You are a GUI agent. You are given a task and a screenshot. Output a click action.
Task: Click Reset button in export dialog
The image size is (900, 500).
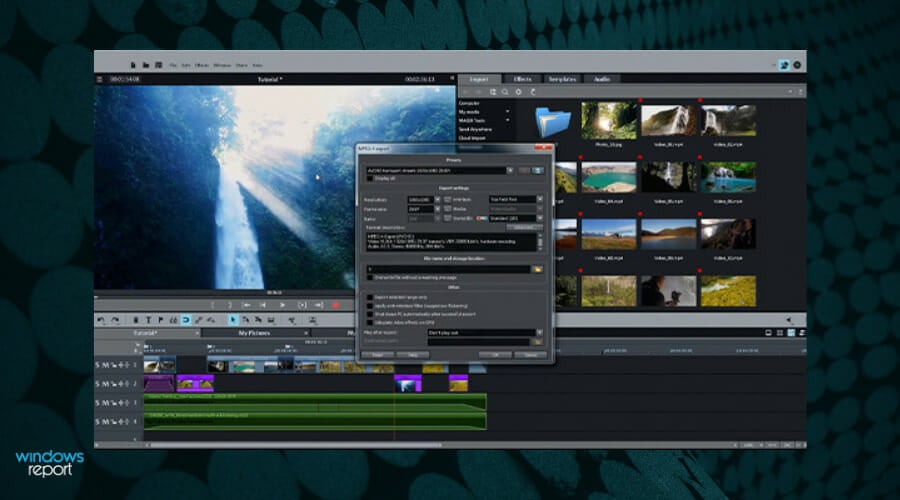(x=378, y=355)
